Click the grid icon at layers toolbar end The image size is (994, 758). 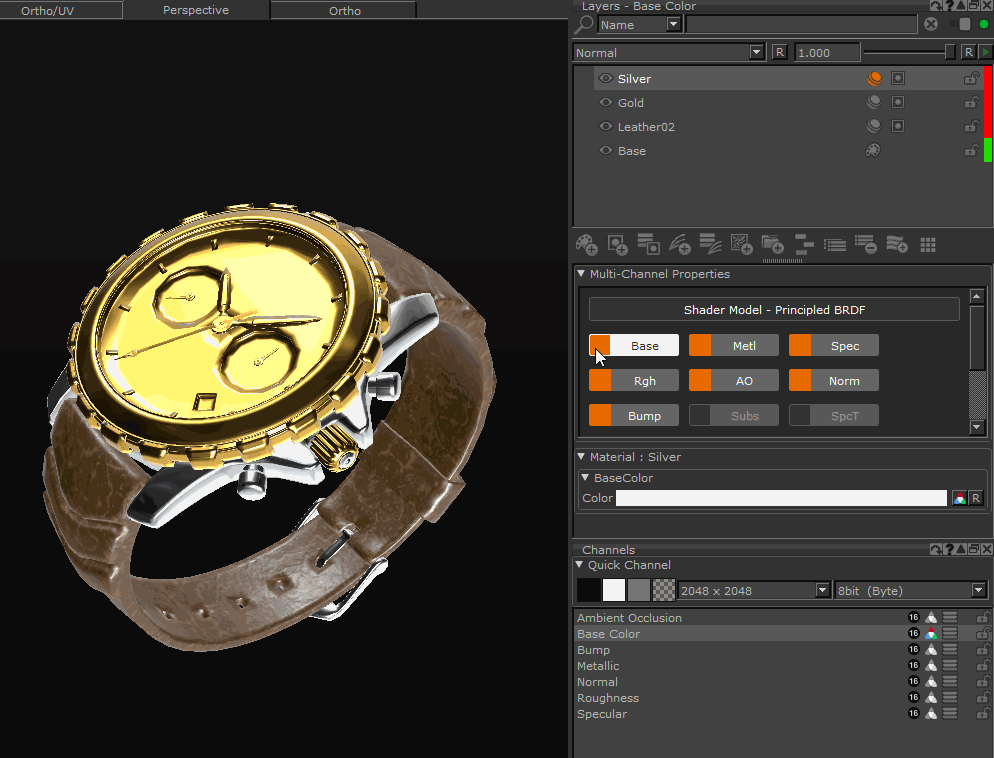(x=928, y=244)
